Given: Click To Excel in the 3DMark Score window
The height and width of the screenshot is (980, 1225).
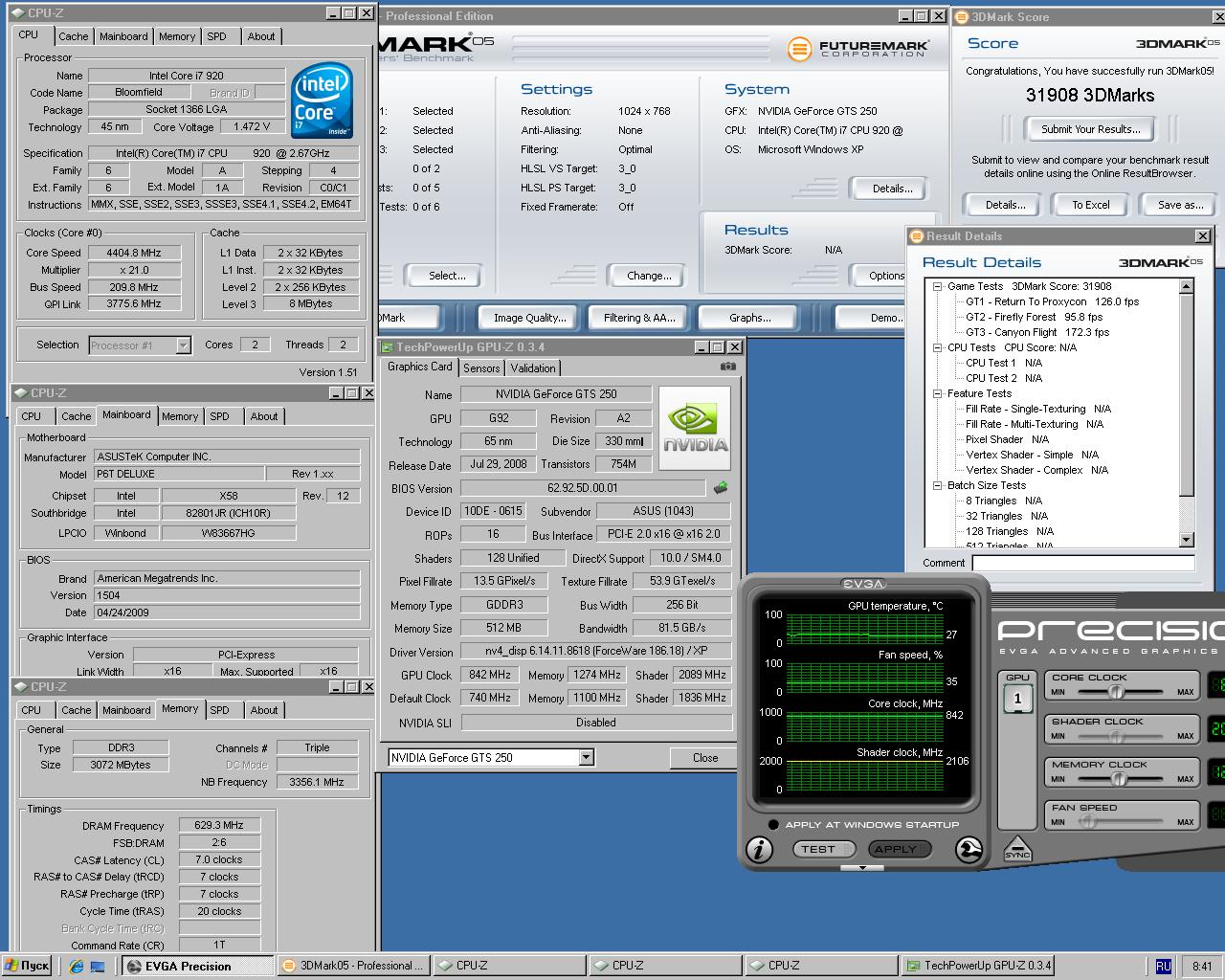Looking at the screenshot, I should 1090,205.
